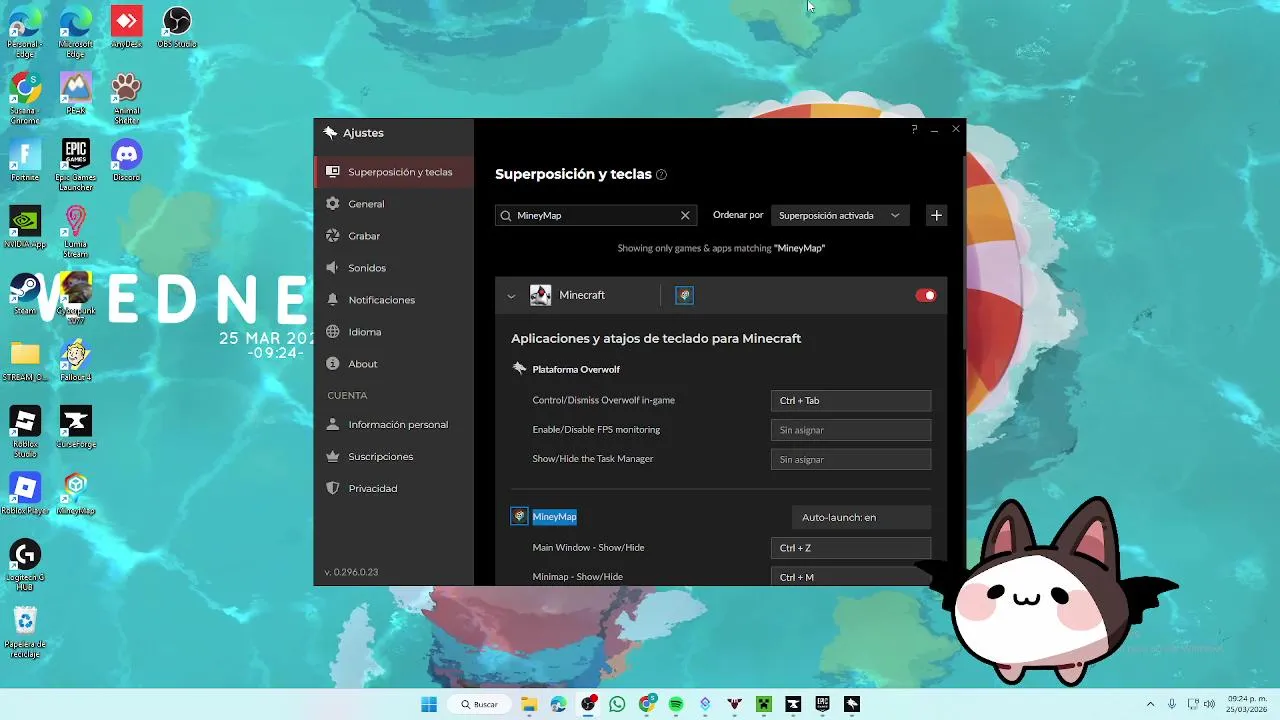Click the Windows Start button
The width and height of the screenshot is (1280, 720).
click(429, 704)
